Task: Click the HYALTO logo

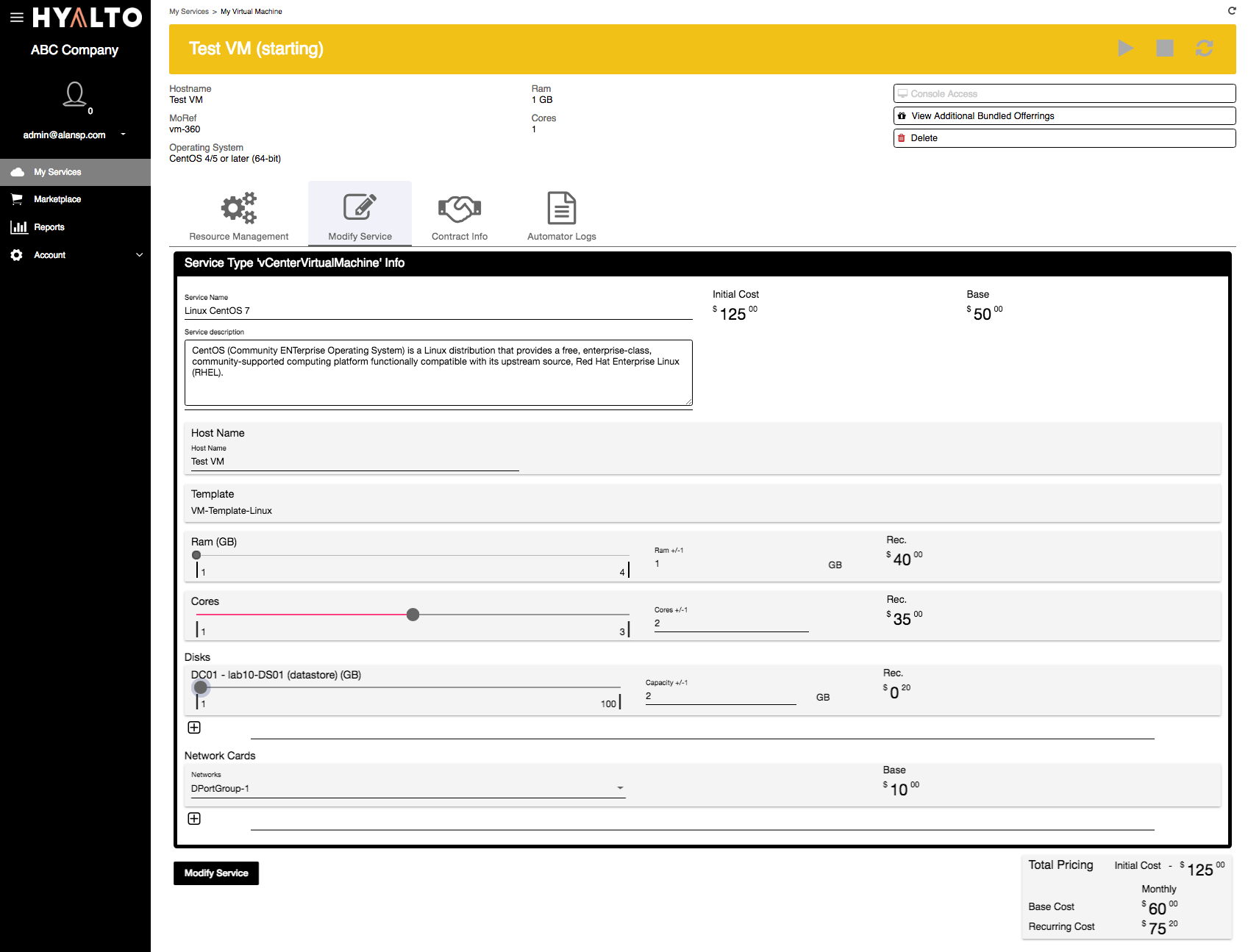Action: coord(88,18)
